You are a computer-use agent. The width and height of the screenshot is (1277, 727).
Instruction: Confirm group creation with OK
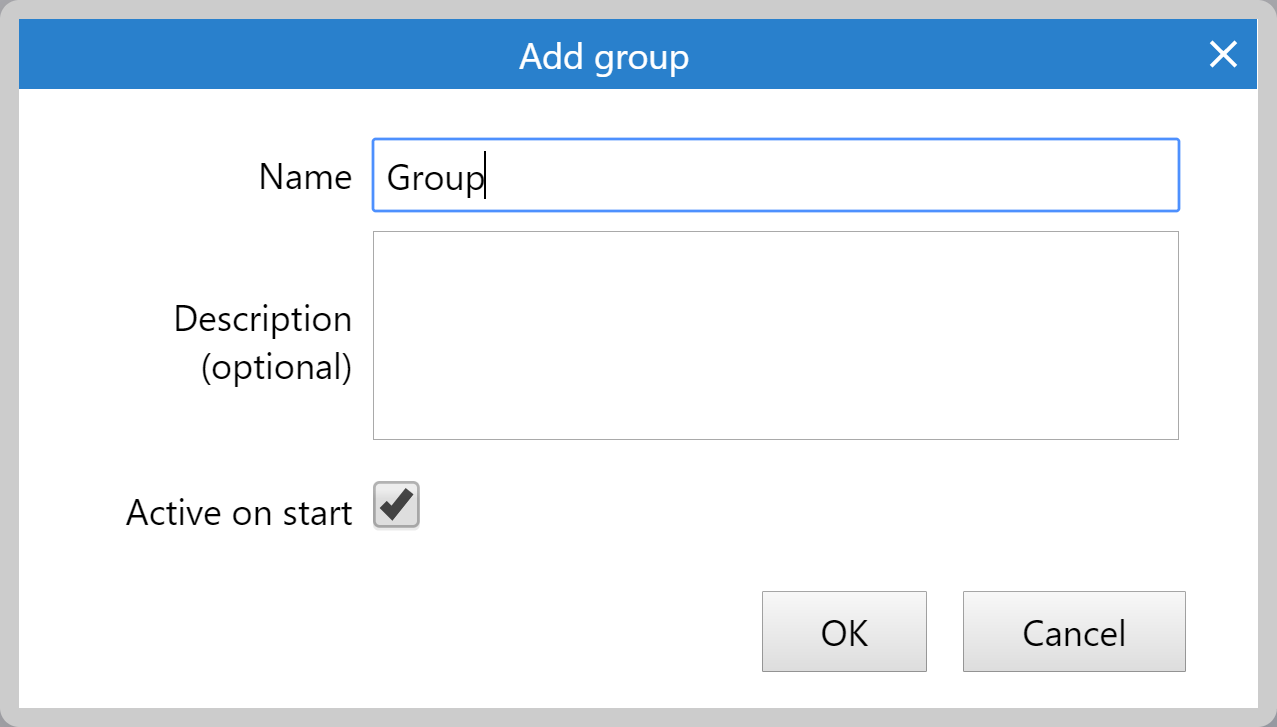[x=844, y=631]
